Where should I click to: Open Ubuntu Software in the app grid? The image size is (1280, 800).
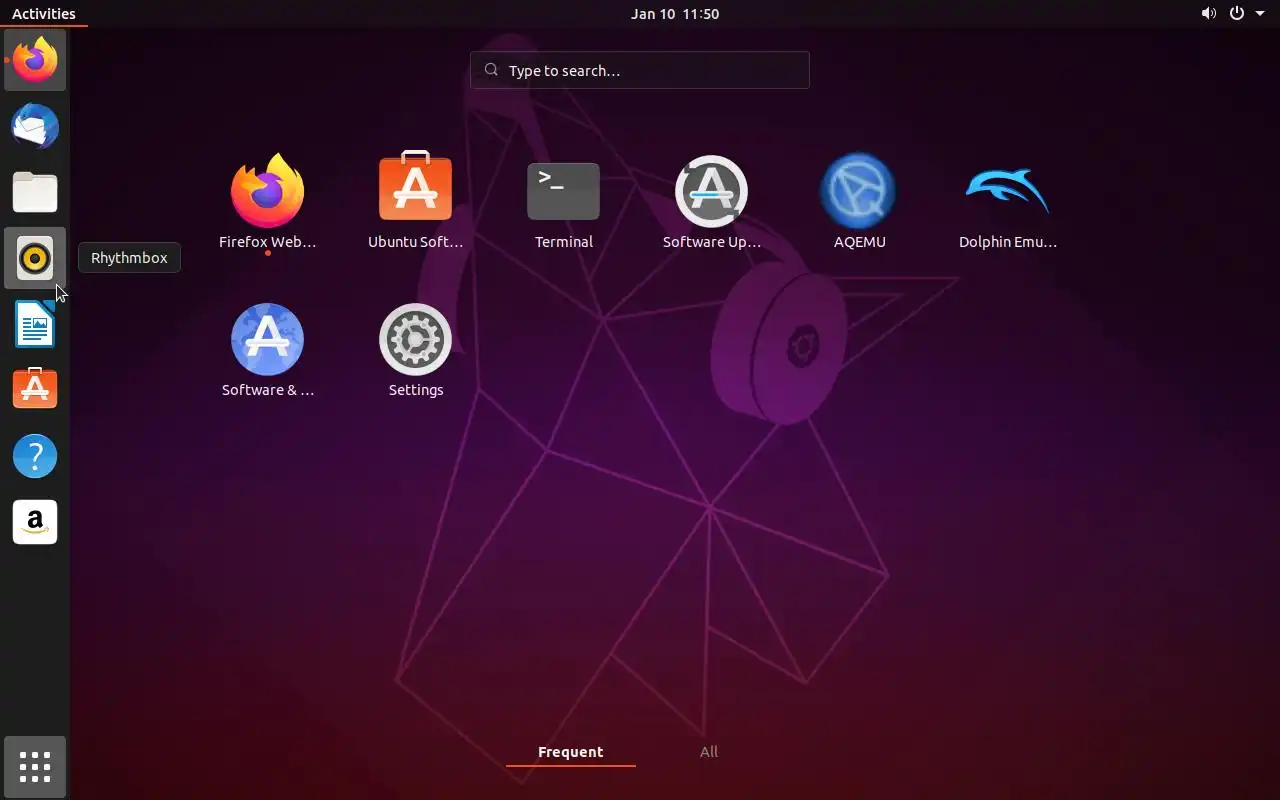[x=415, y=203]
